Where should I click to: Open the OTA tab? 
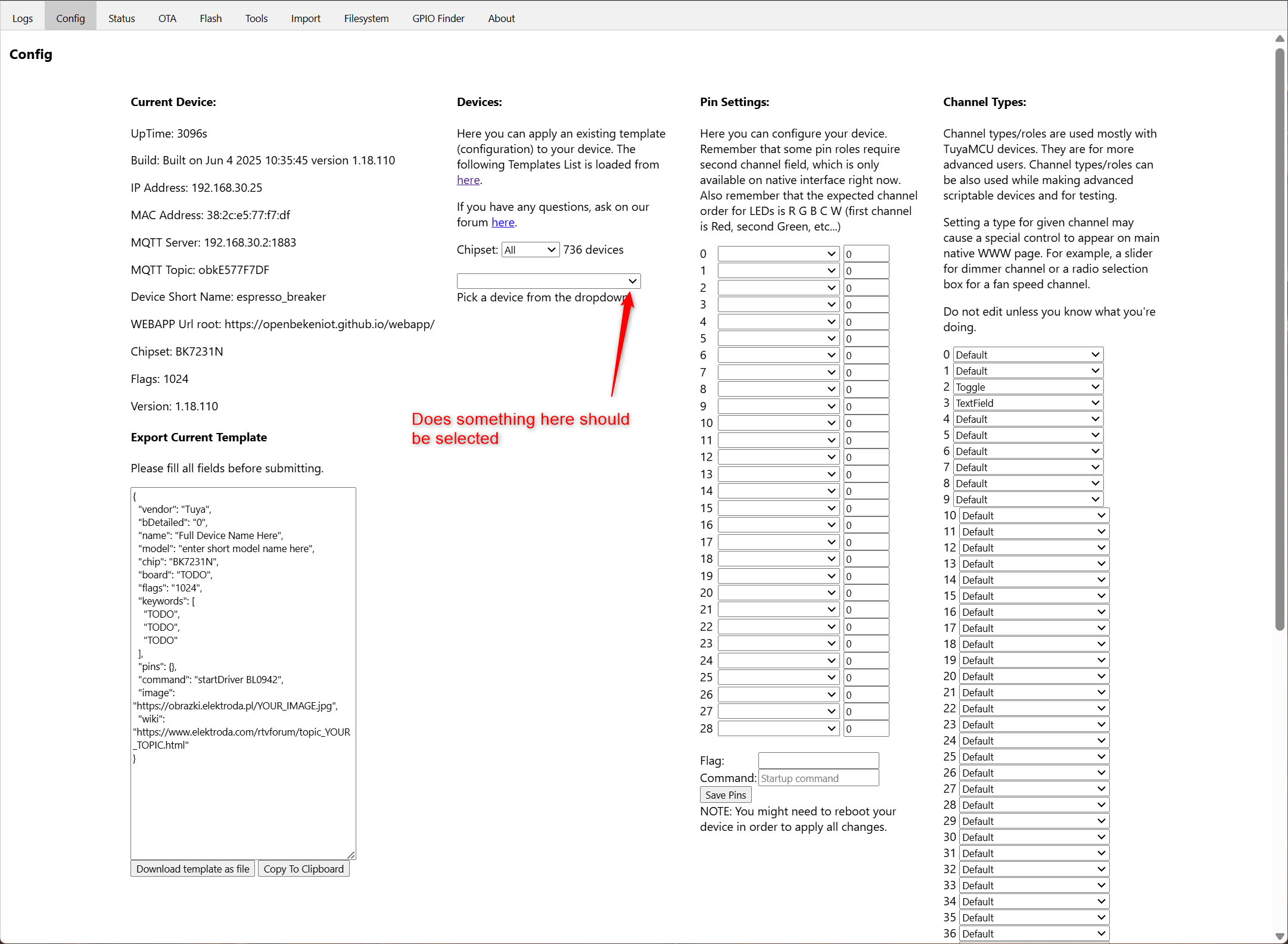click(x=167, y=18)
